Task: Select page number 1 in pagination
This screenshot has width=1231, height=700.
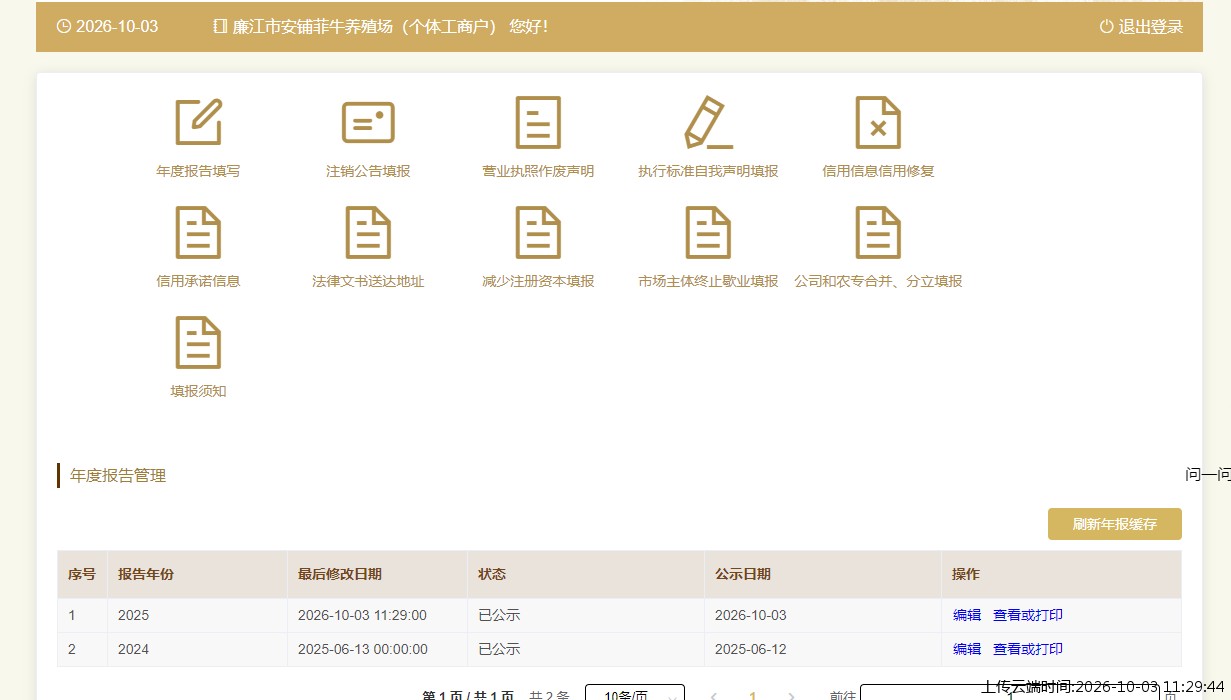Action: click(x=753, y=695)
